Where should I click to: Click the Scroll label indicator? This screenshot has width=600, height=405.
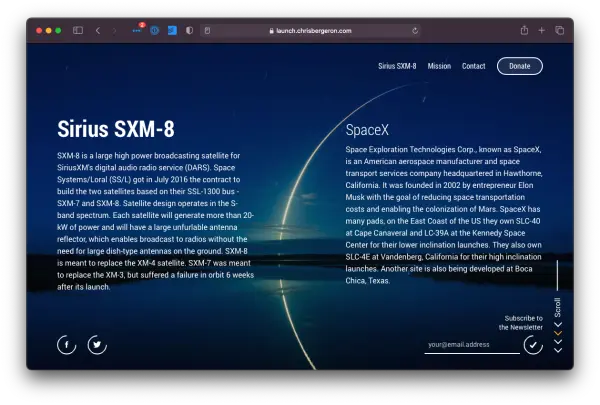[x=558, y=307]
